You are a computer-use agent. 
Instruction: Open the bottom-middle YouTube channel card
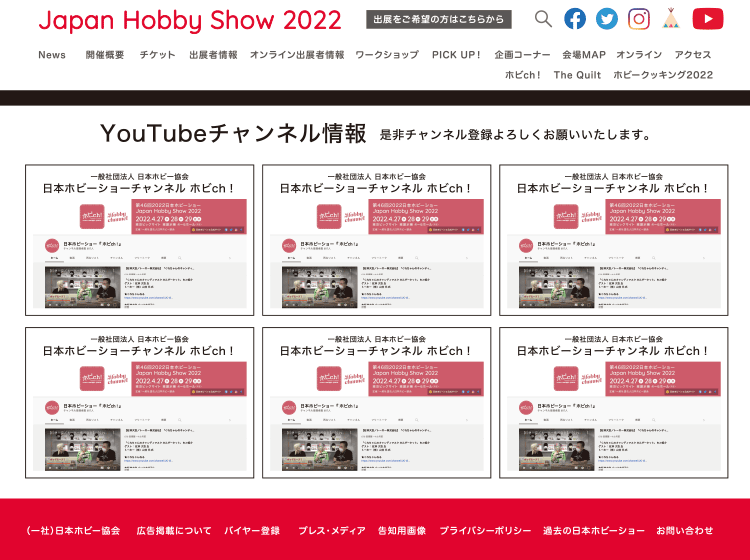point(376,403)
